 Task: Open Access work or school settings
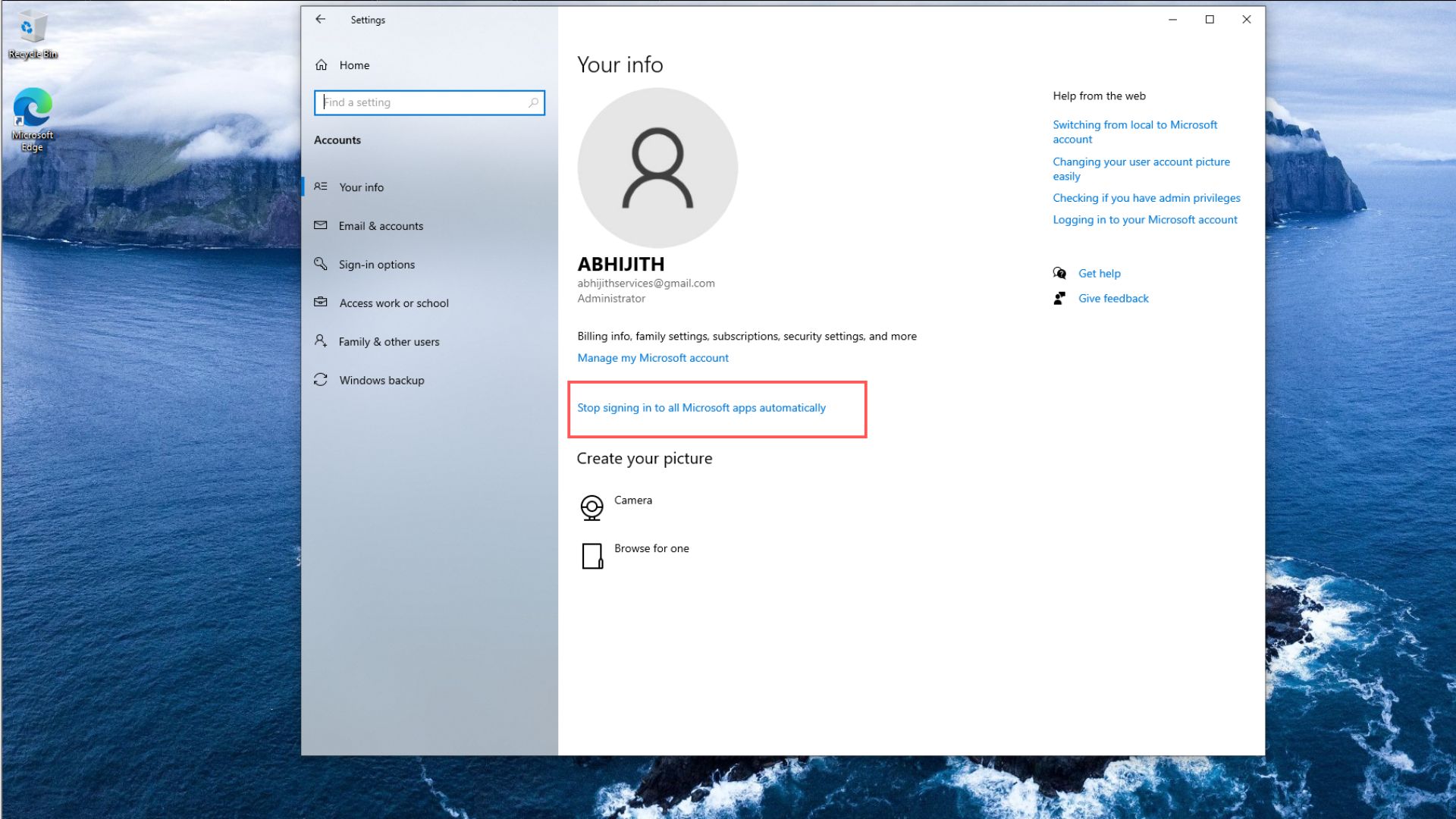point(394,303)
